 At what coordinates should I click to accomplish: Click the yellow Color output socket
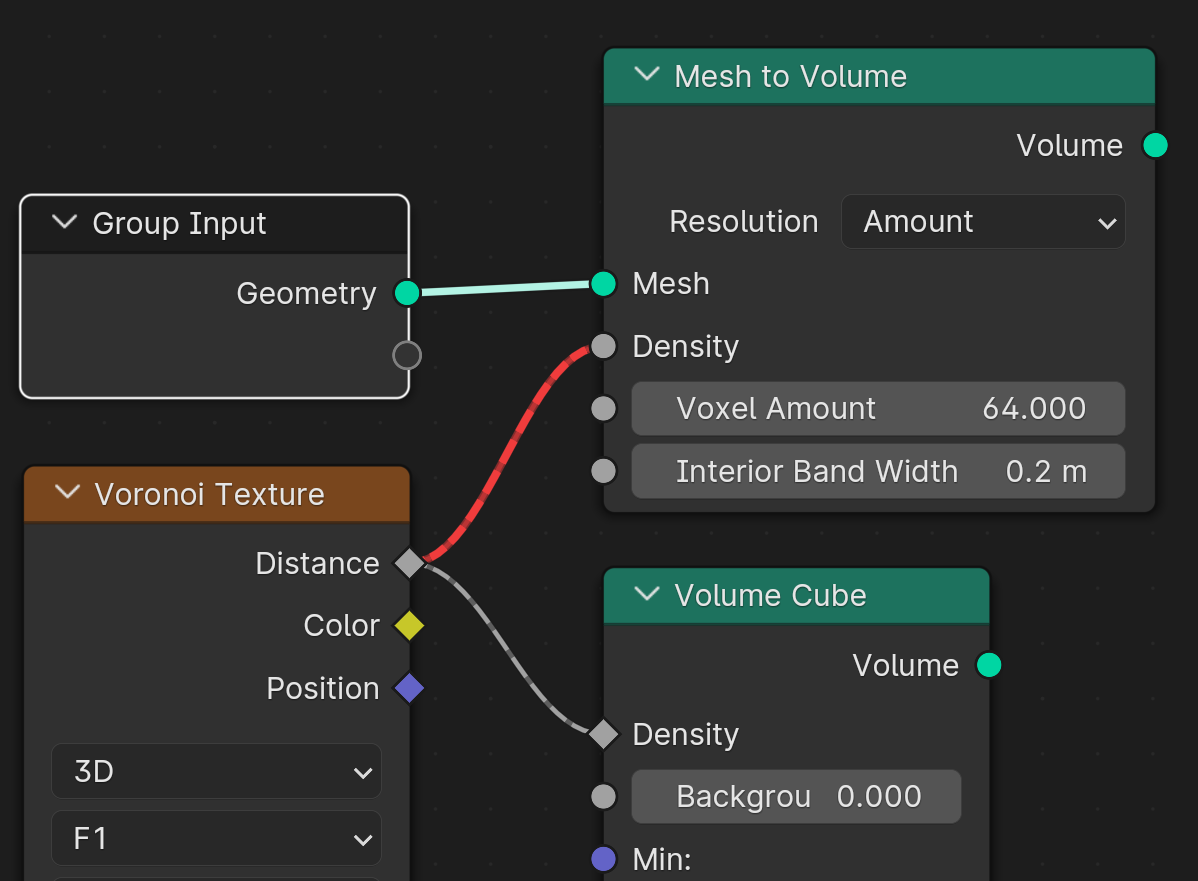pos(410,626)
